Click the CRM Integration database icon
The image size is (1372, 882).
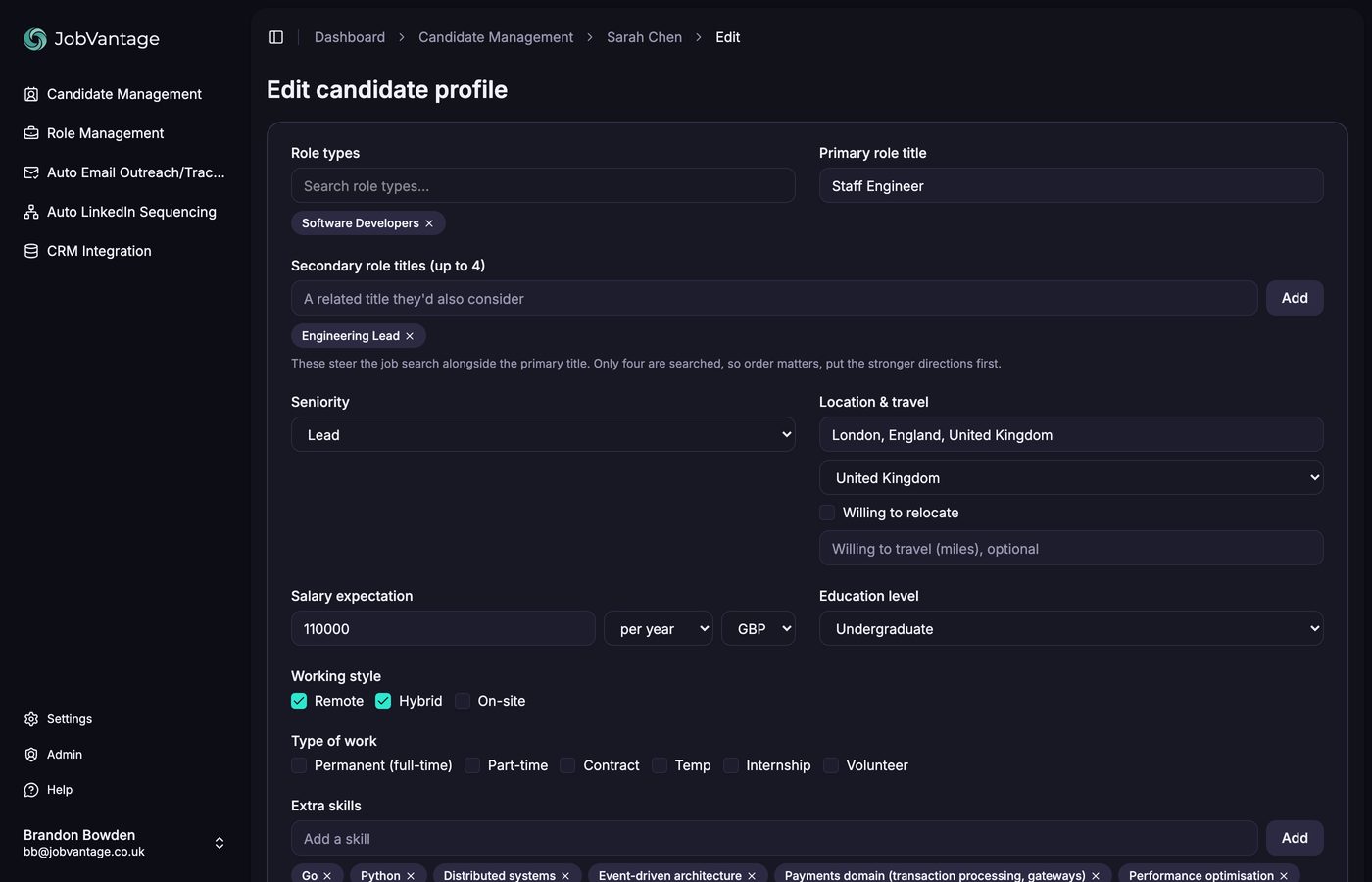(31, 251)
